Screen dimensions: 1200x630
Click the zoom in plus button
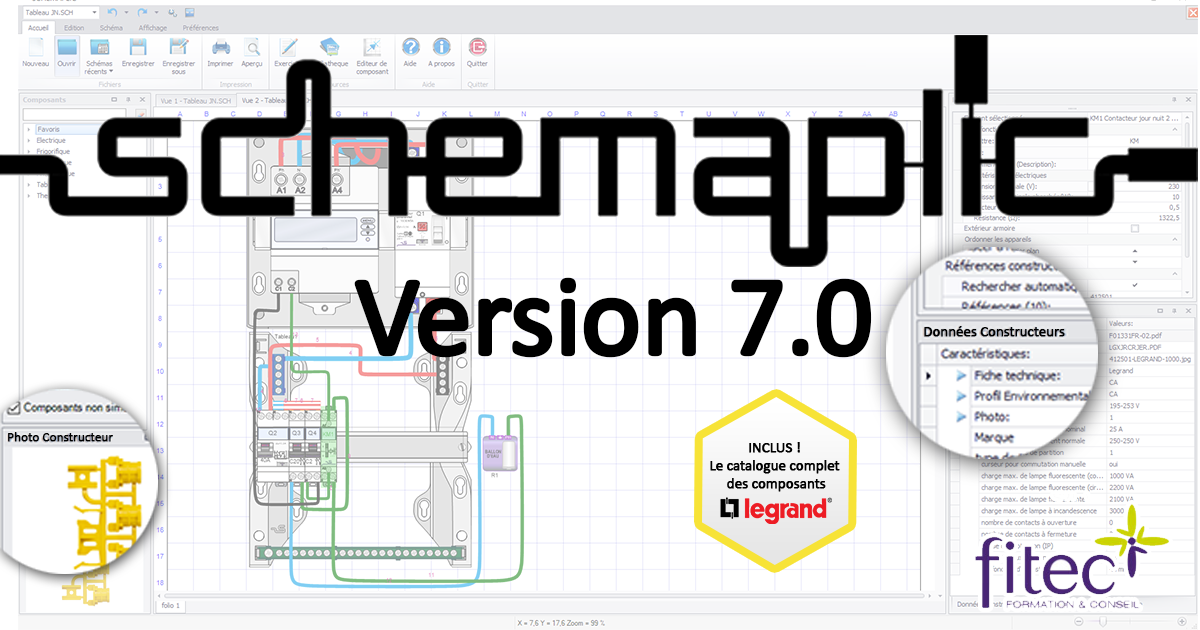click(x=1183, y=621)
